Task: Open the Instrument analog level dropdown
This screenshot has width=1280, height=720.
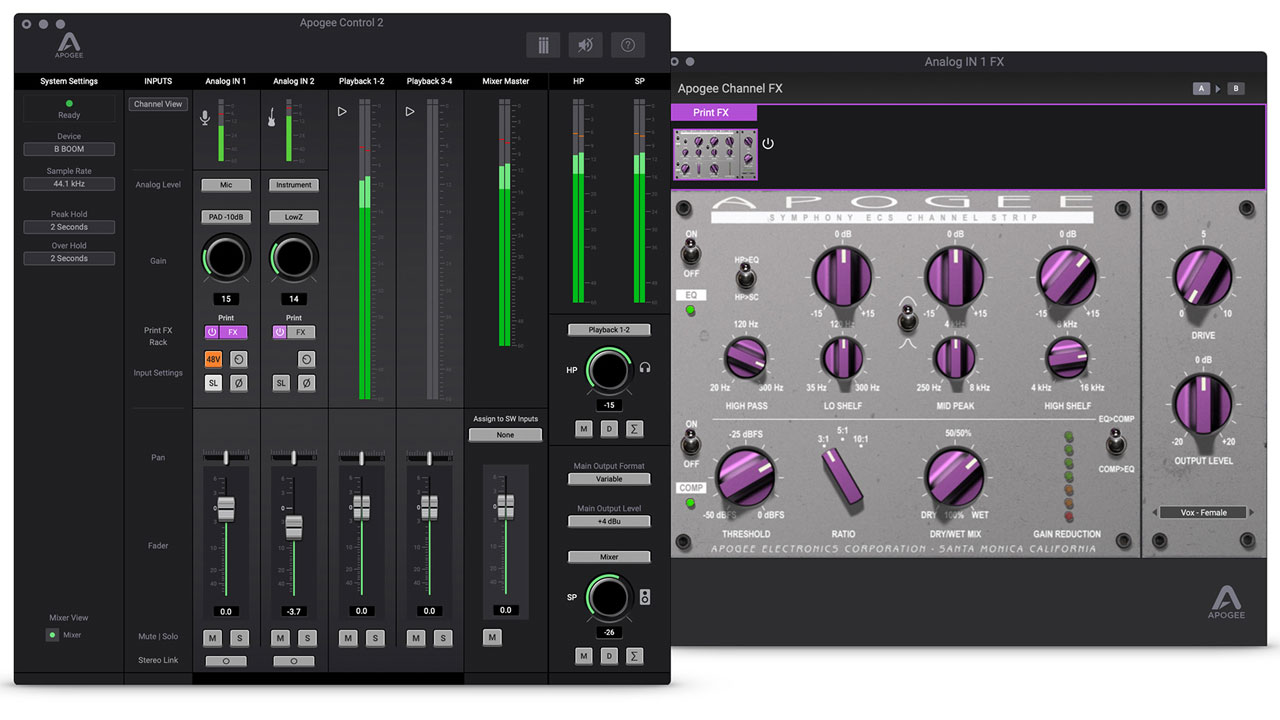Action: click(x=294, y=185)
